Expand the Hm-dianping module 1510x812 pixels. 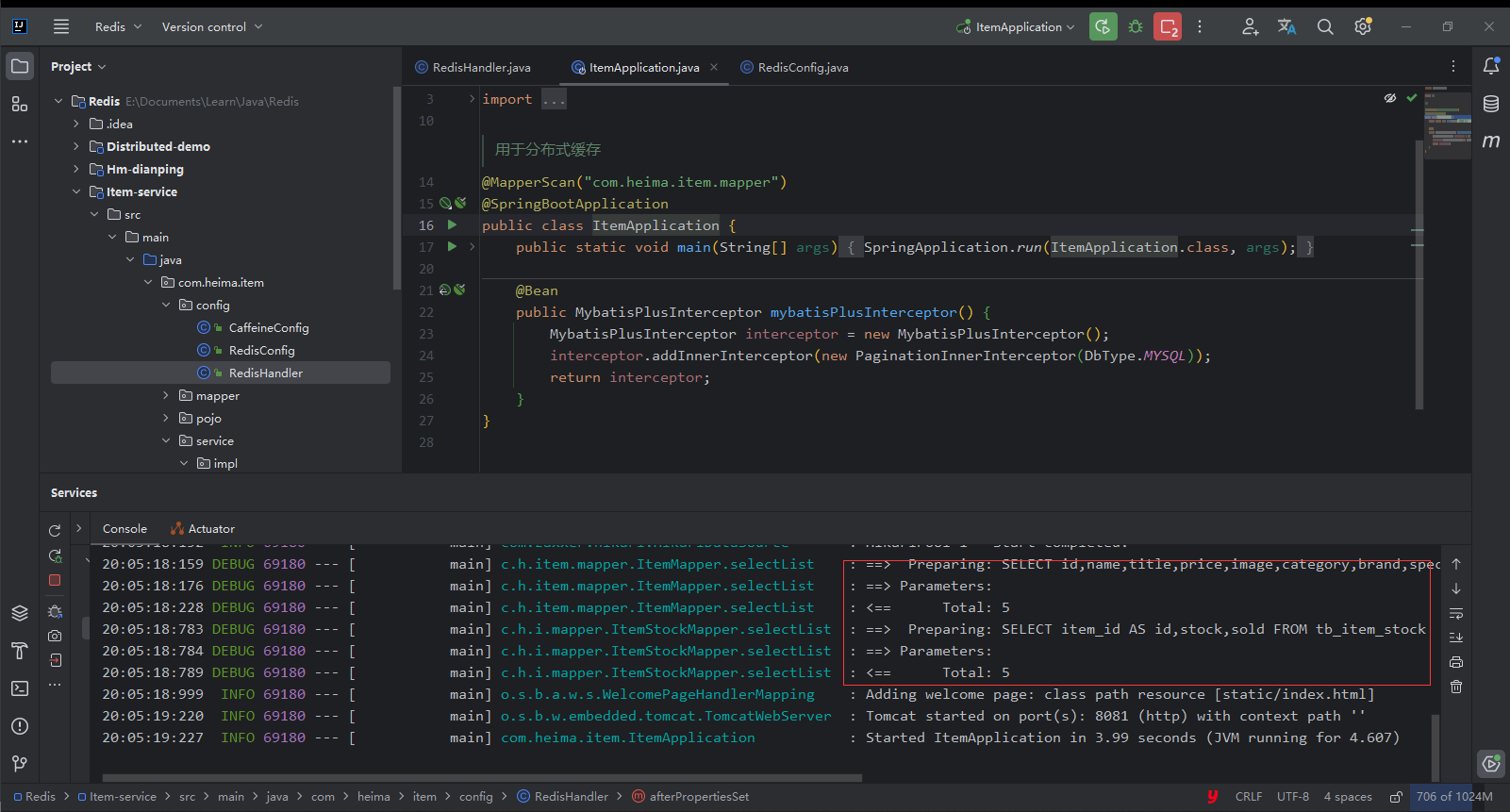(x=76, y=169)
